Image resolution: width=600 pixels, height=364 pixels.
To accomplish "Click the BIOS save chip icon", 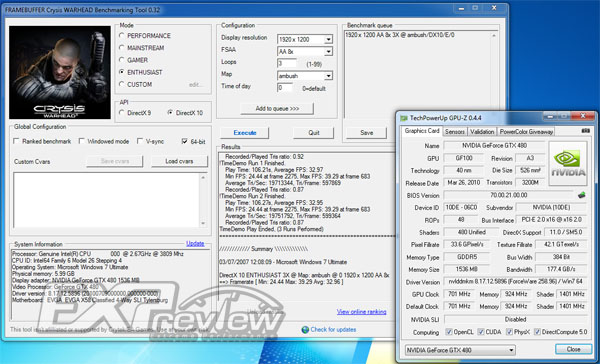I will 581,195.
